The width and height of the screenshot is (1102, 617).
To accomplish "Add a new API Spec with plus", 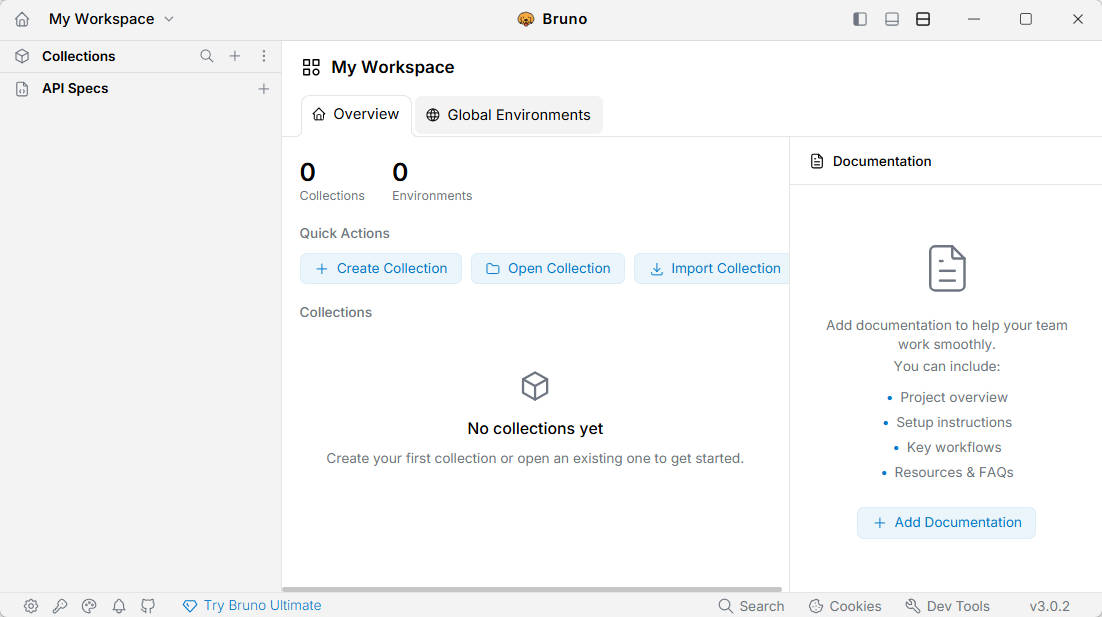I will [264, 89].
